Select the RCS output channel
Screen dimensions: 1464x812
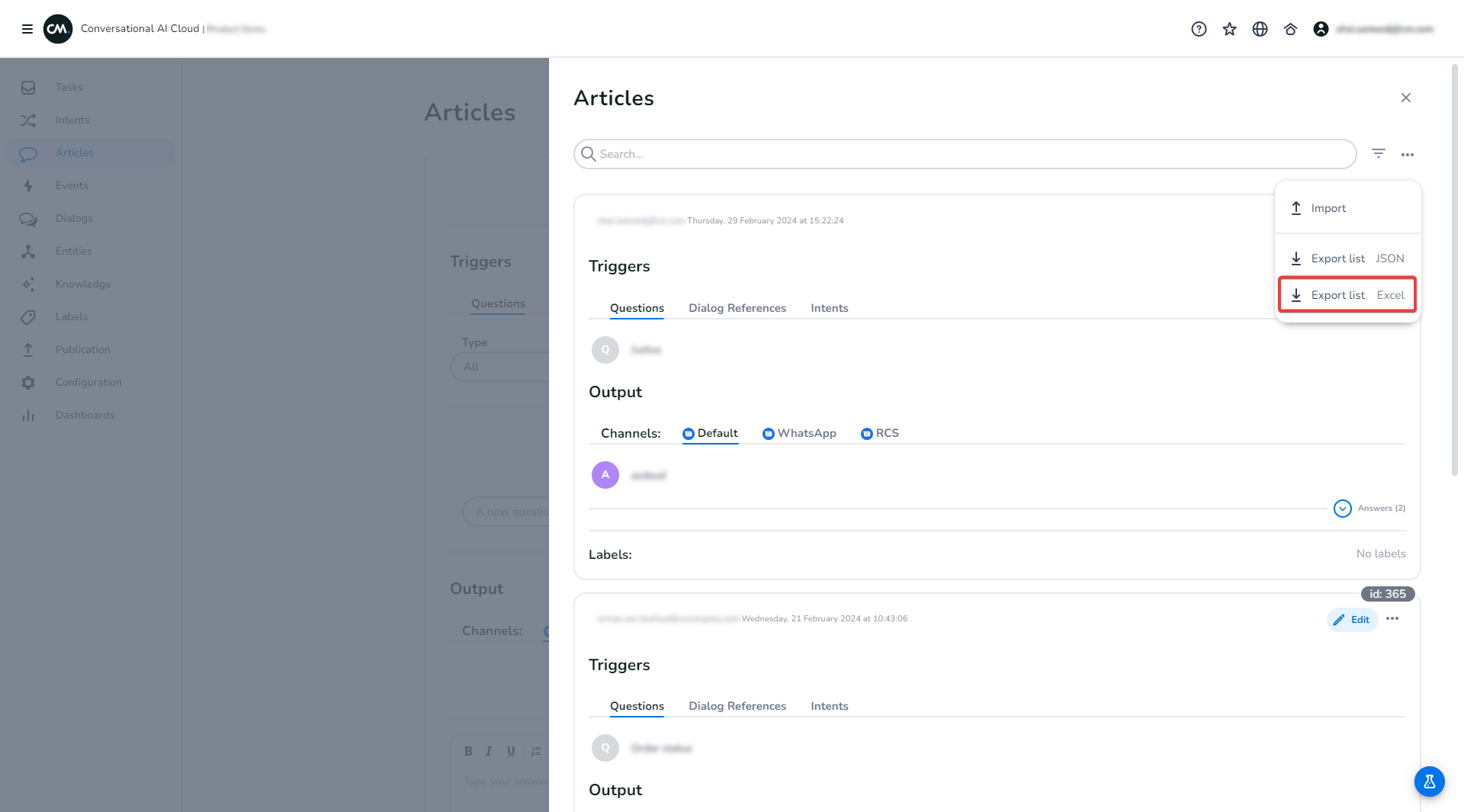880,433
